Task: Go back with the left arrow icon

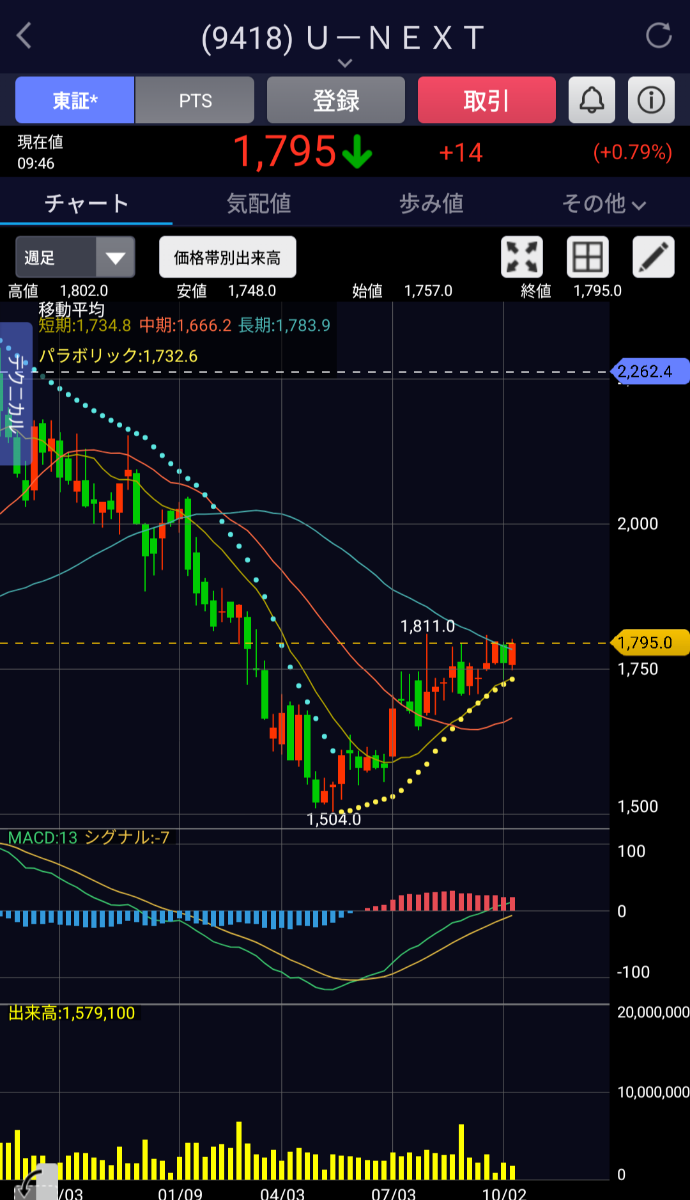Action: pos(24,36)
